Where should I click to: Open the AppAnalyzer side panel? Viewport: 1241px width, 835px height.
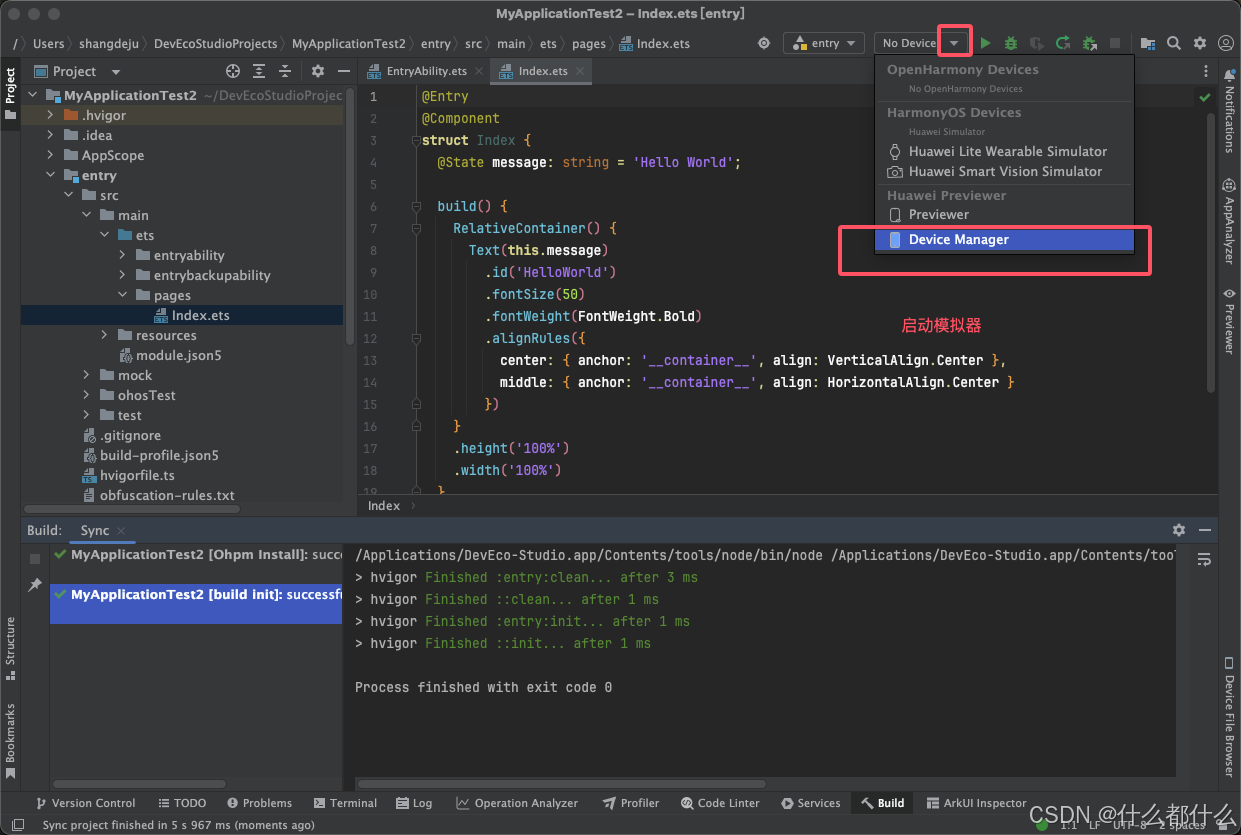point(1229,221)
